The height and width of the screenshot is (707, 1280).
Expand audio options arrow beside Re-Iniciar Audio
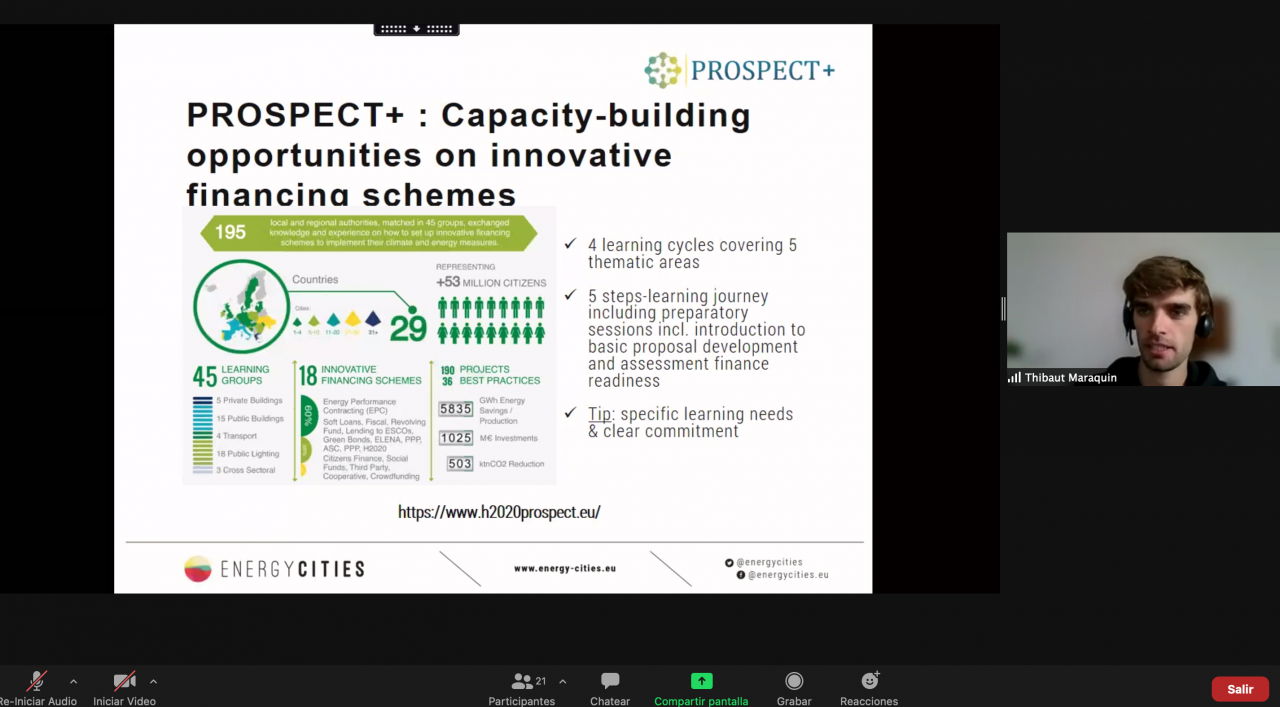[x=73, y=682]
